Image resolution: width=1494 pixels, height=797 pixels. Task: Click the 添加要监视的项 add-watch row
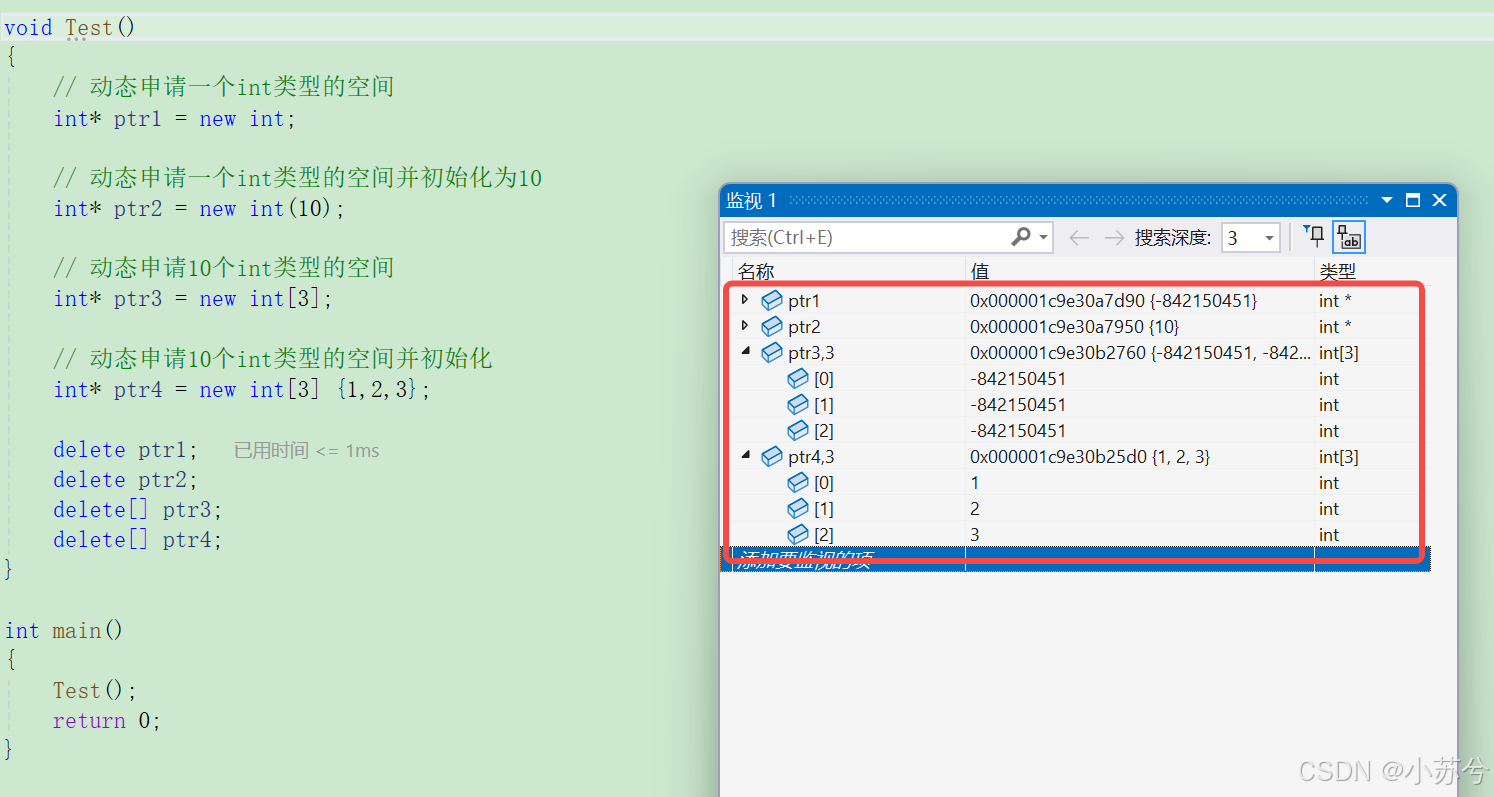pos(1075,559)
